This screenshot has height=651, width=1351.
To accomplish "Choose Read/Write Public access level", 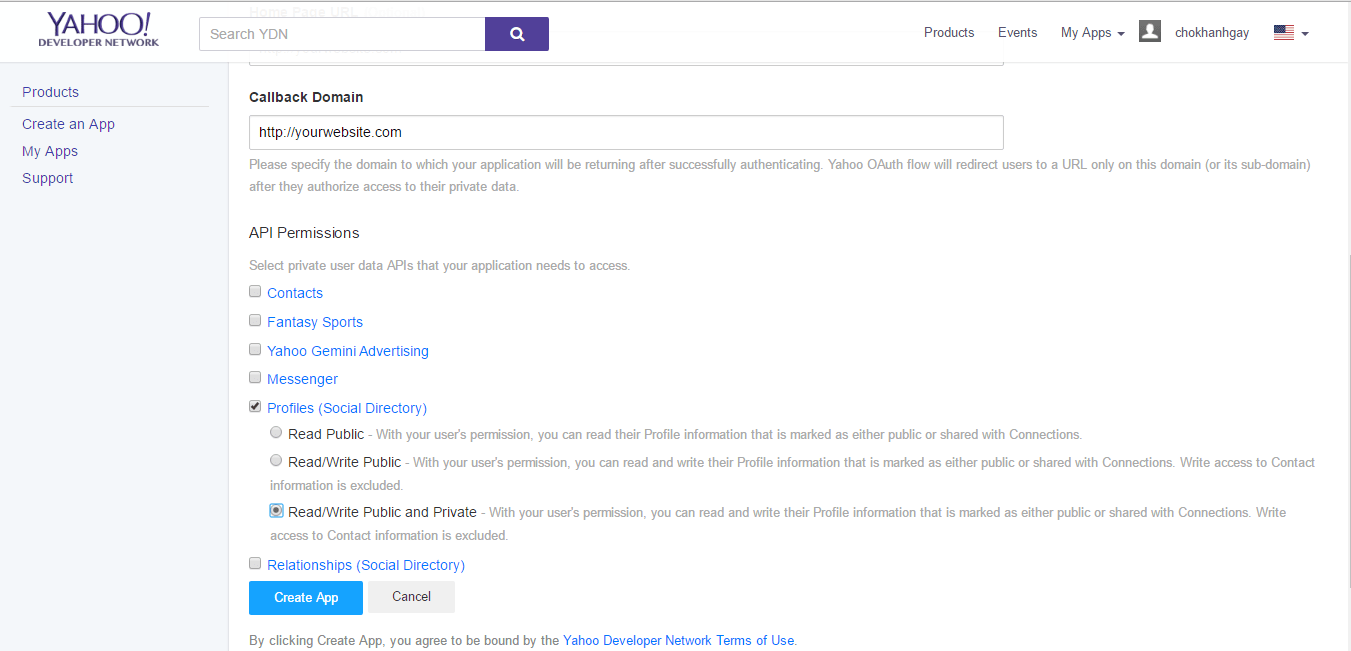I will point(276,460).
